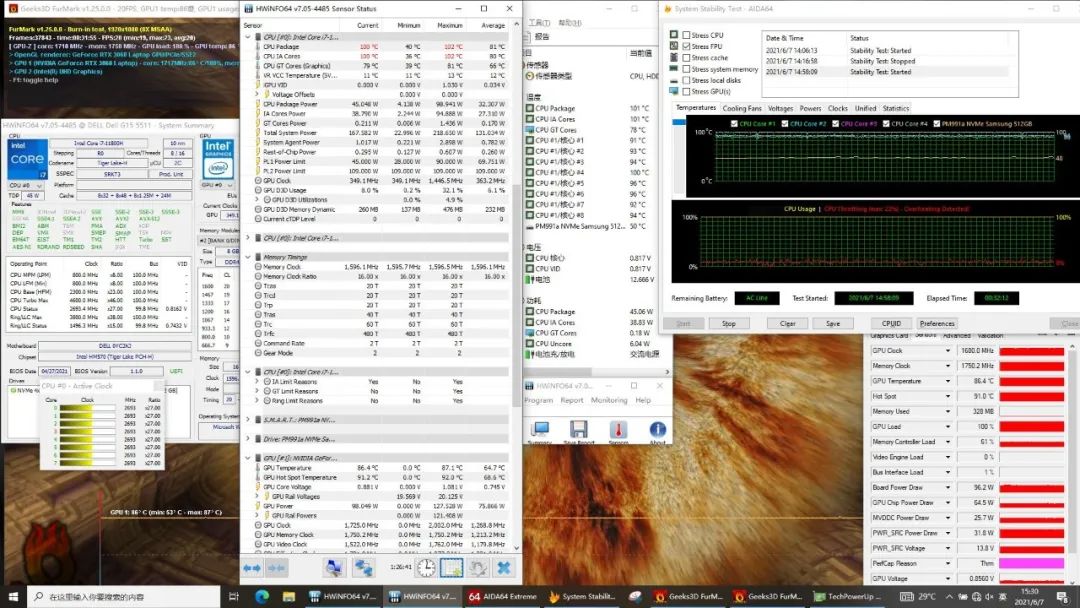The height and width of the screenshot is (608, 1080).
Task: Click the blue X icon in sensor toolbar
Action: tap(504, 567)
